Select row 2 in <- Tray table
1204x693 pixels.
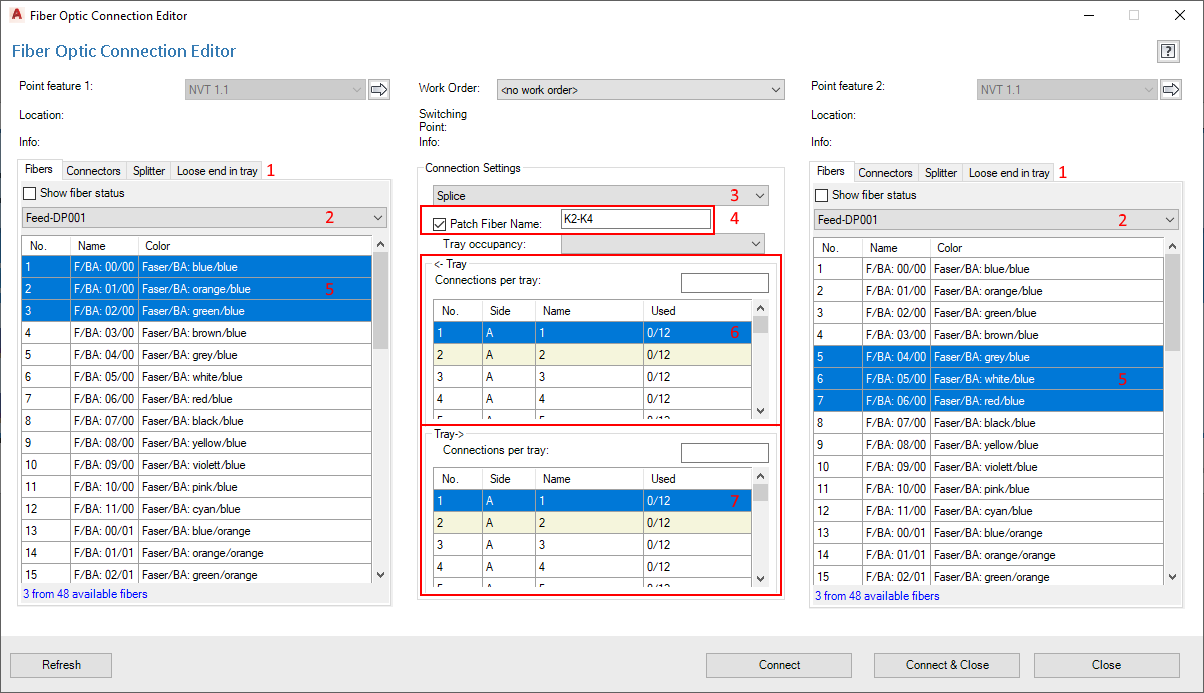point(593,355)
